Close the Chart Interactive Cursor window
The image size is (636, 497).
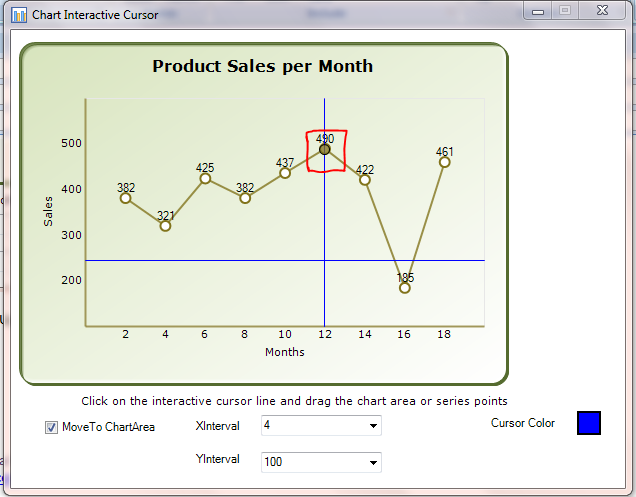click(x=602, y=10)
